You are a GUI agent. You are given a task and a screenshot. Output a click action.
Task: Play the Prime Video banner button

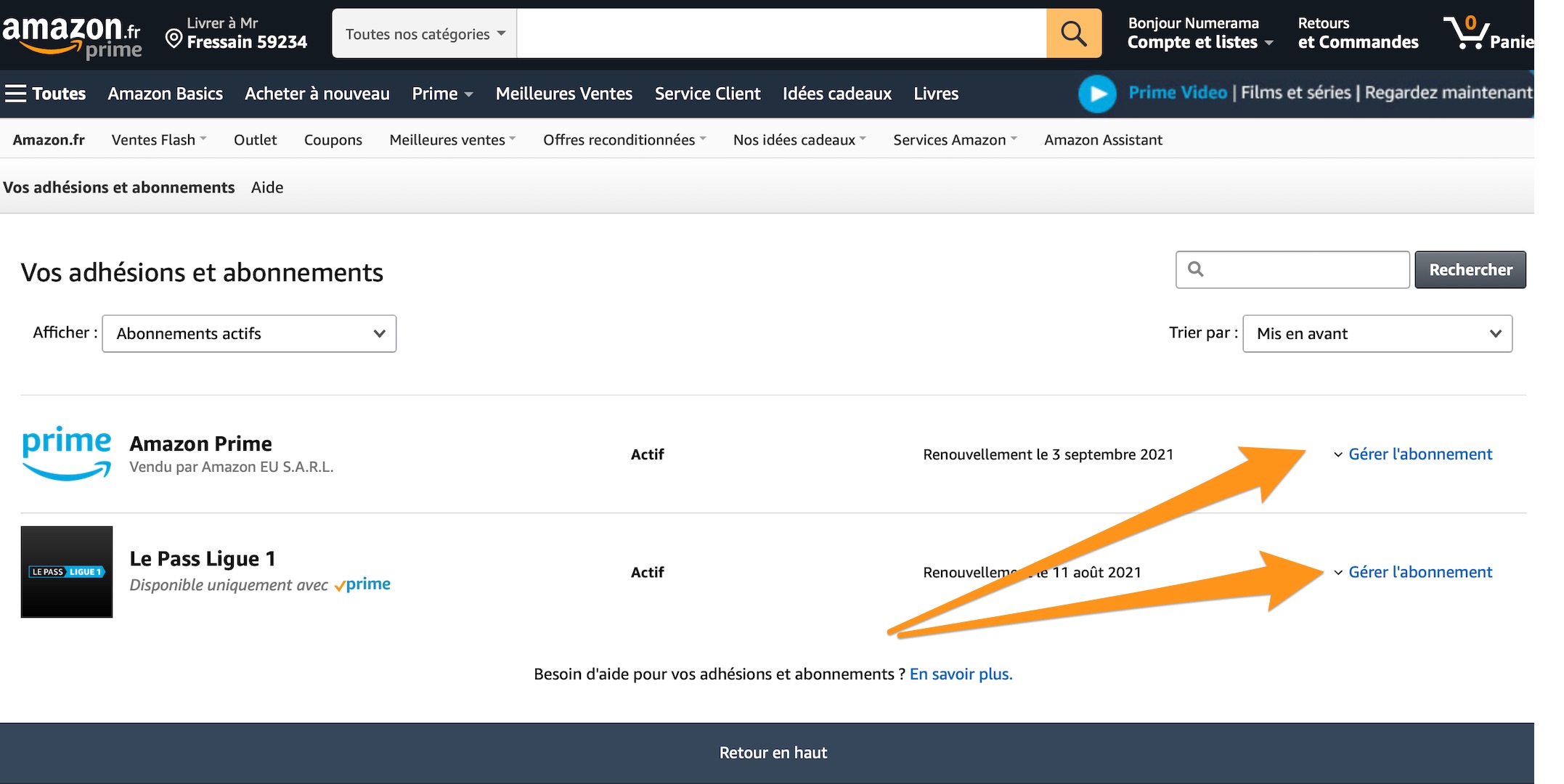tap(1097, 94)
